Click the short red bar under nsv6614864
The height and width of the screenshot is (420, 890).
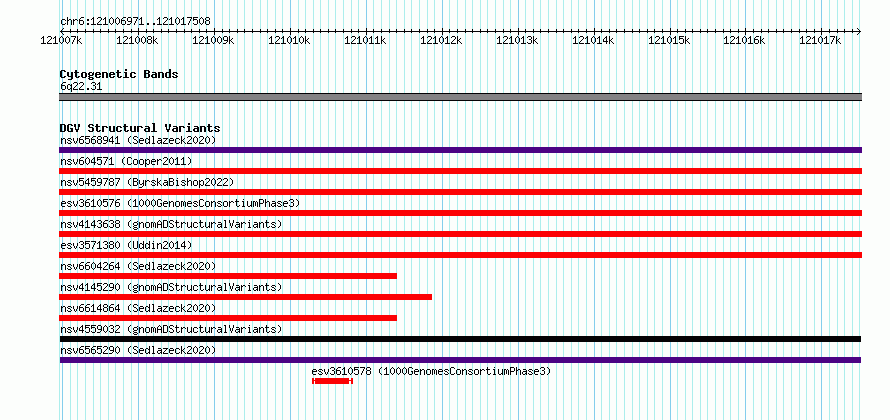tap(228, 318)
